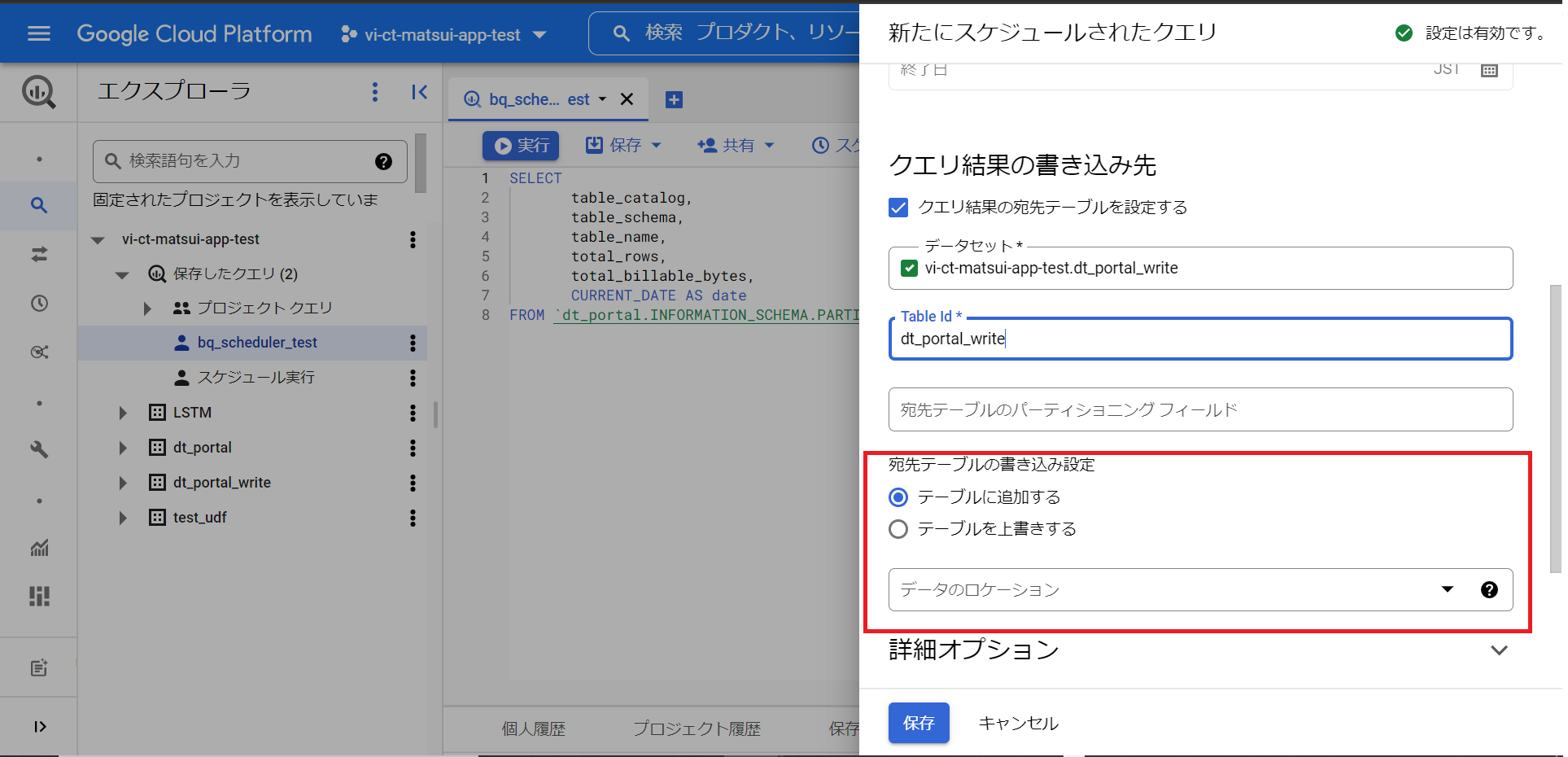Image resolution: width=1568 pixels, height=757 pixels.
Task: Select スケジュール実行 saved query
Action: (256, 378)
